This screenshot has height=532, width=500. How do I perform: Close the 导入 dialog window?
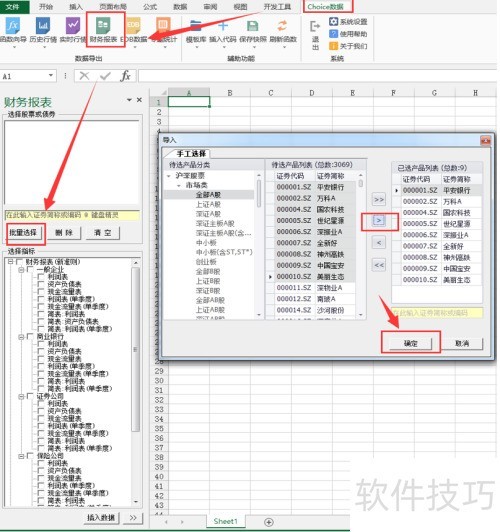click(x=485, y=140)
